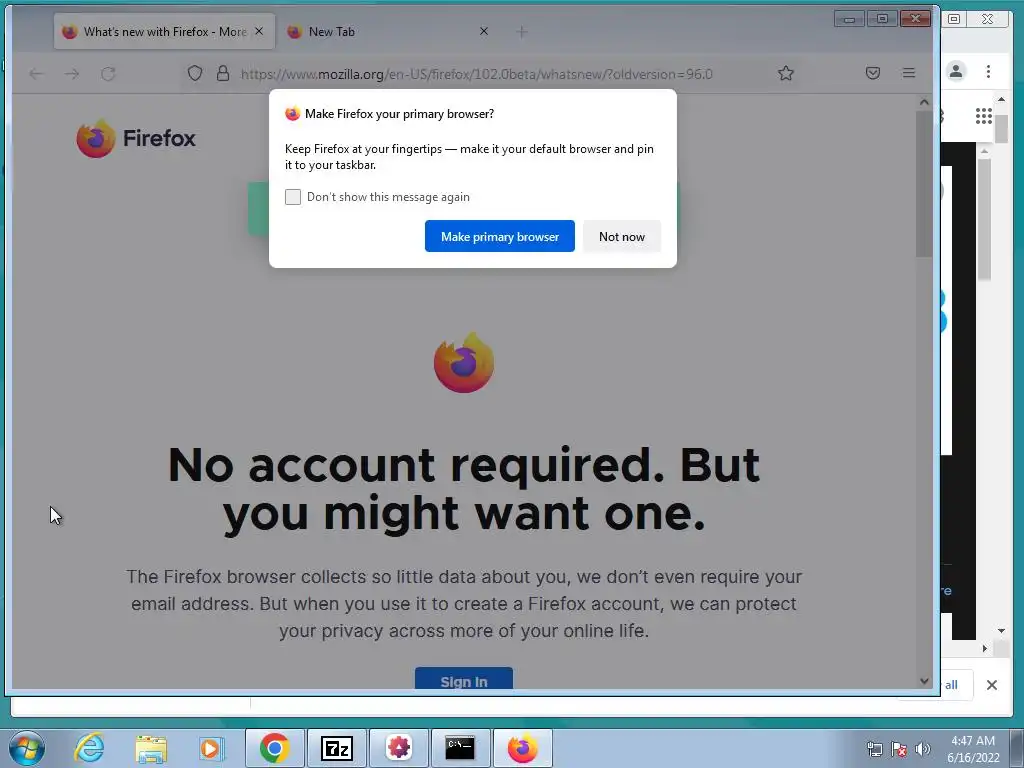The image size is (1024, 768).
Task: Open Action Center flag tray icon
Action: point(899,749)
